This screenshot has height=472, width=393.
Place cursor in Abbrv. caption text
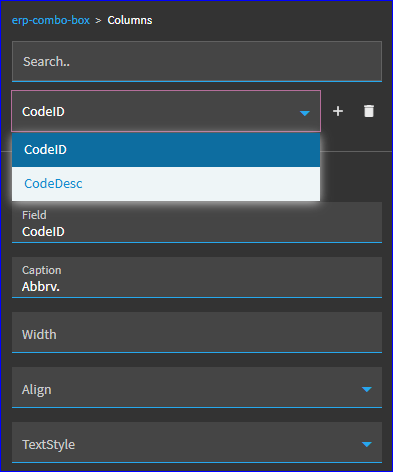pyautogui.click(x=41, y=287)
